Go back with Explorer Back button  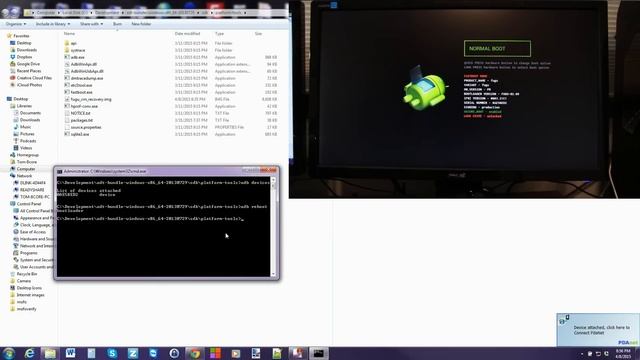5,13
